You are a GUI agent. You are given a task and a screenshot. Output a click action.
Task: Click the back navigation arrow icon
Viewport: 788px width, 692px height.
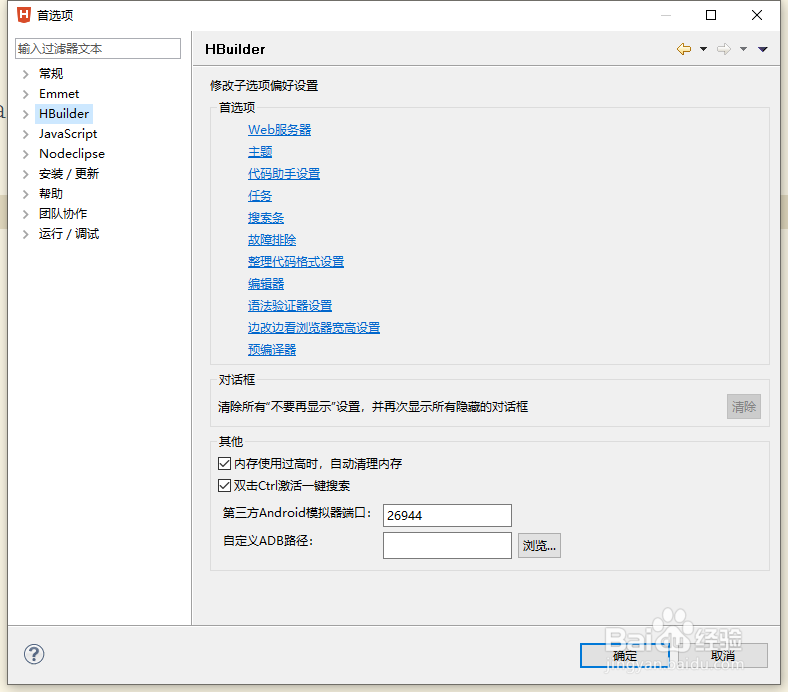[x=684, y=49]
